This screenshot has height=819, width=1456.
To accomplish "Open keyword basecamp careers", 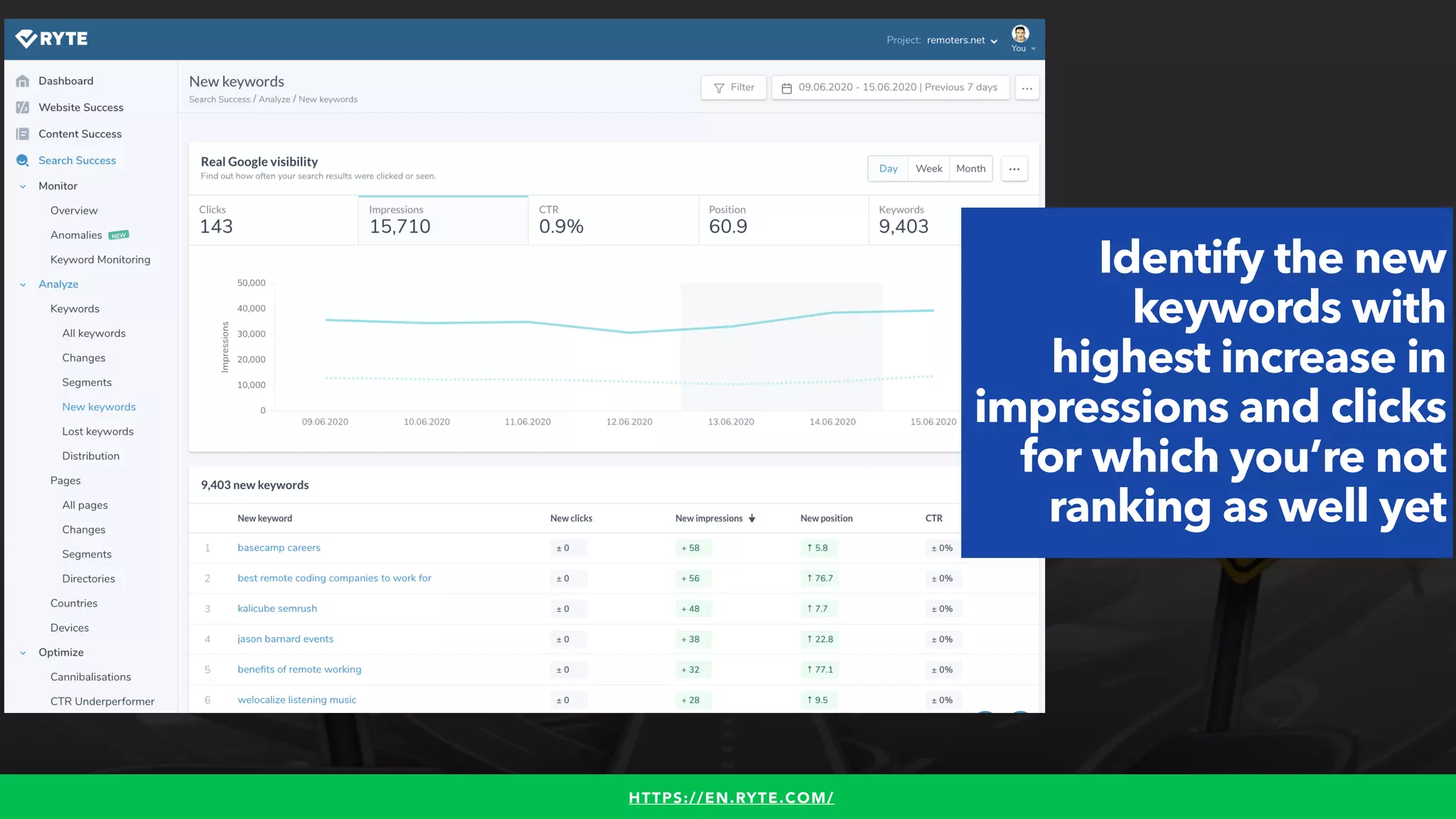I will click(279, 547).
